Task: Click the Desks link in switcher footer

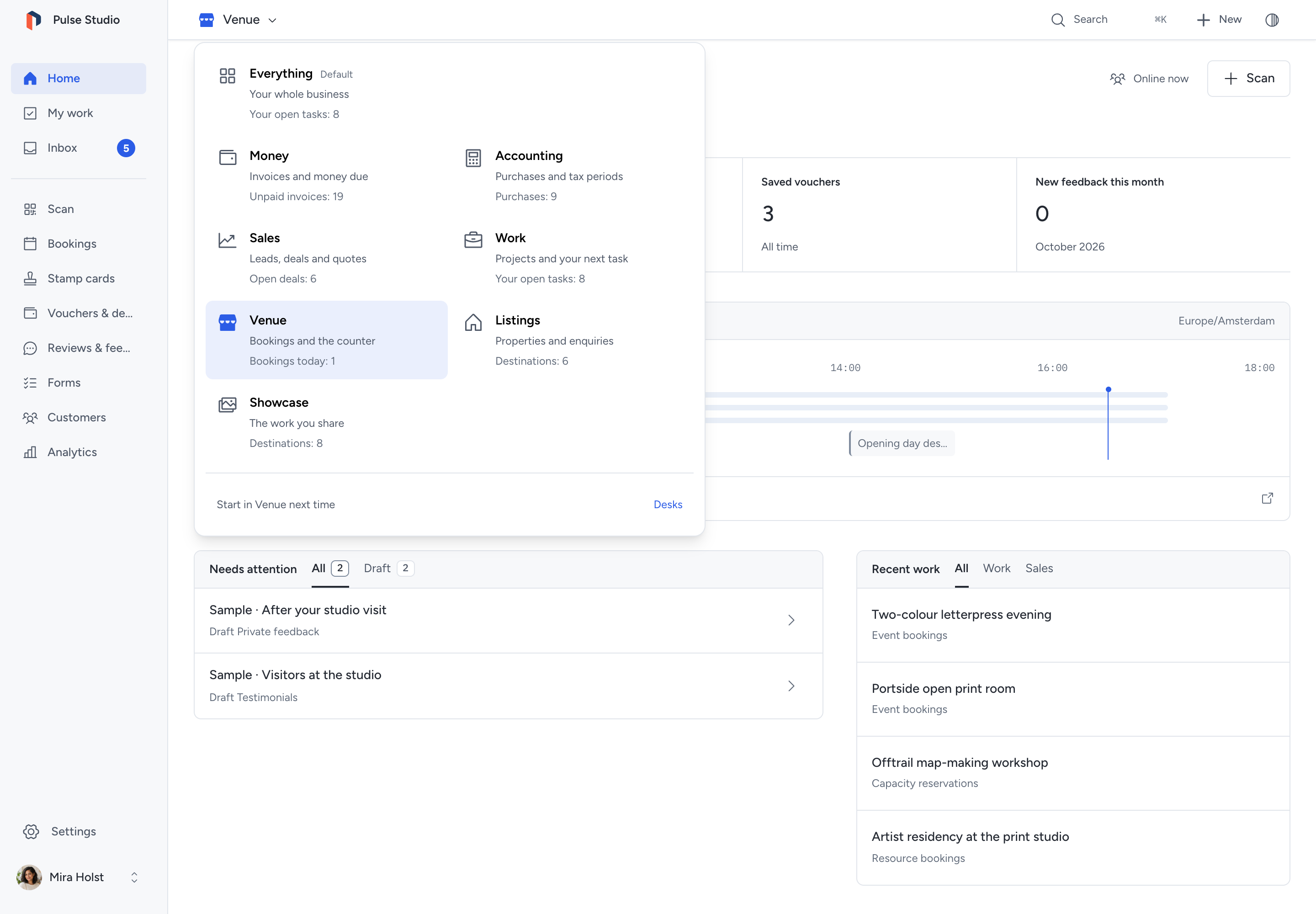Action: click(668, 505)
